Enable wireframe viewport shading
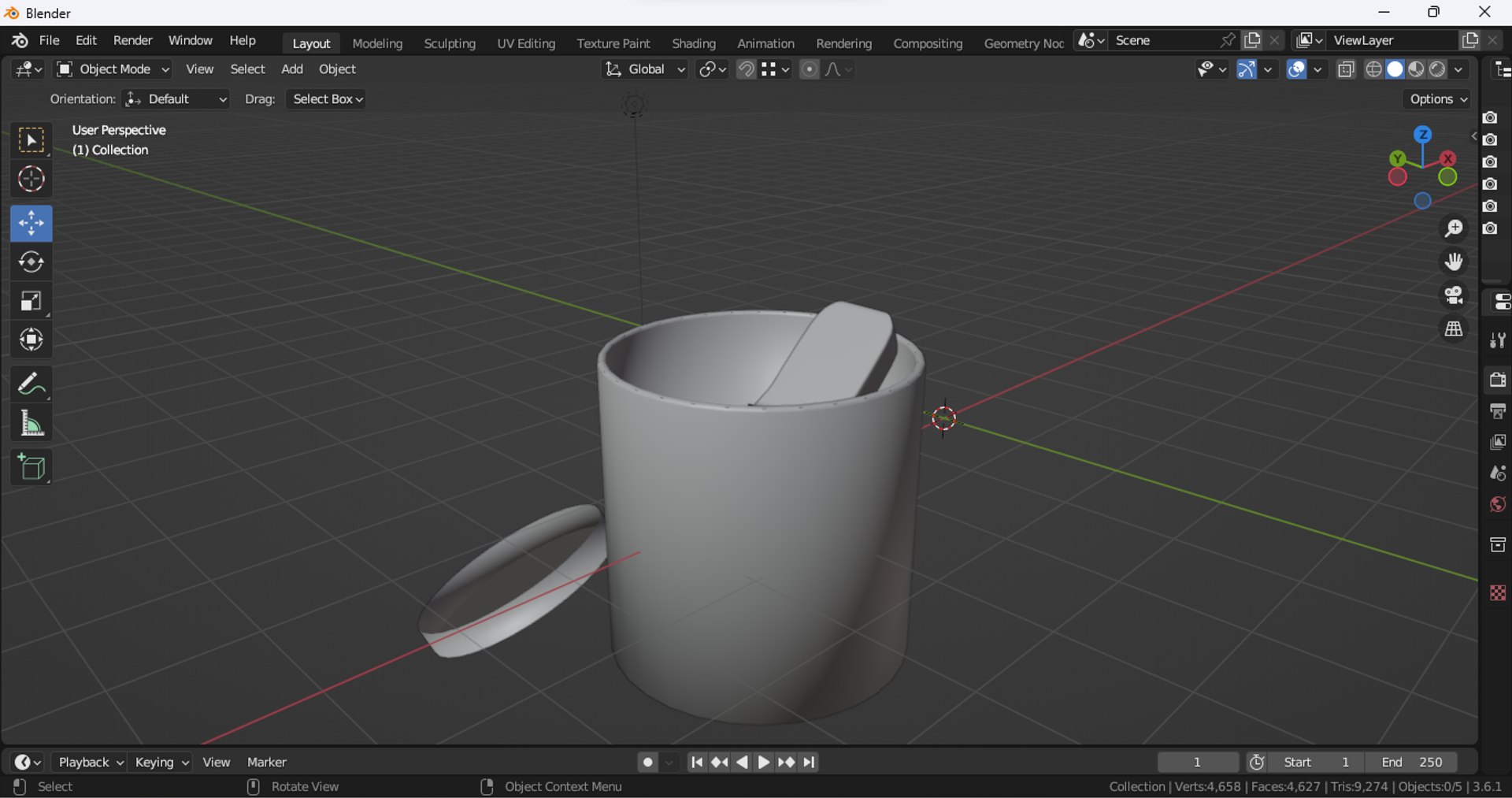The width and height of the screenshot is (1512, 798). point(1373,69)
